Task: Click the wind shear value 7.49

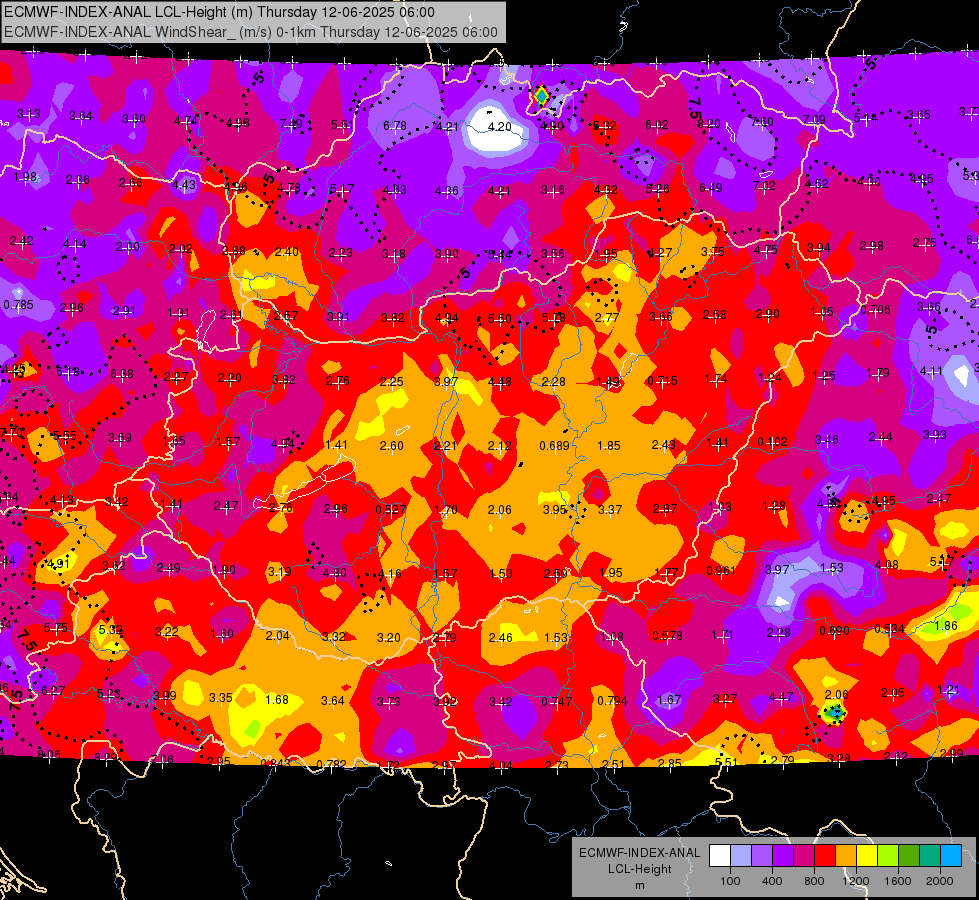Action: coord(291,123)
